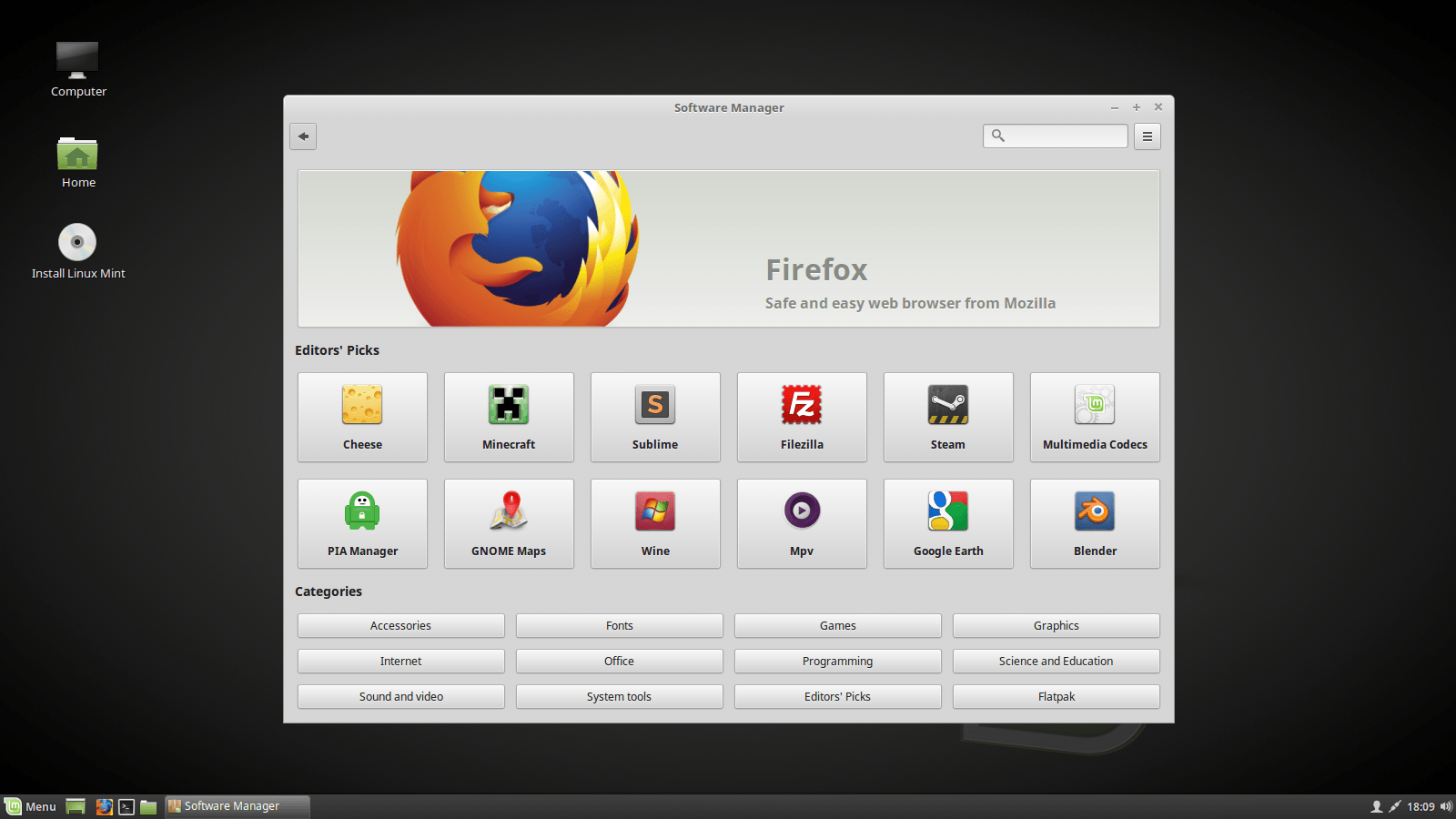Close the Software Manager window
1456x819 pixels.
(1158, 107)
